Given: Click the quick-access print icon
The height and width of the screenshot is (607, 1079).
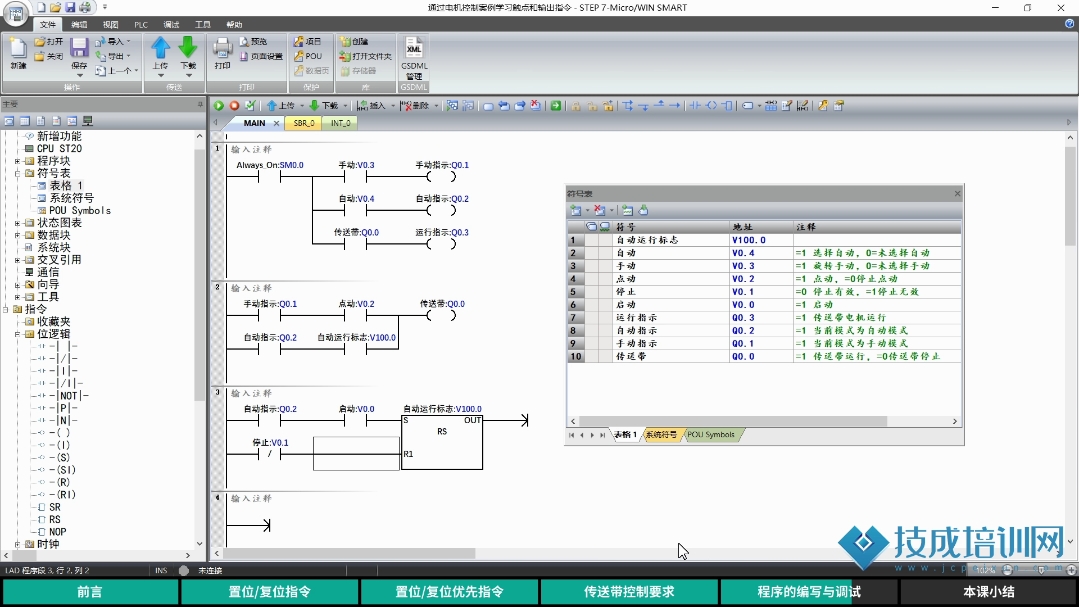Looking at the screenshot, I should pos(85,7).
